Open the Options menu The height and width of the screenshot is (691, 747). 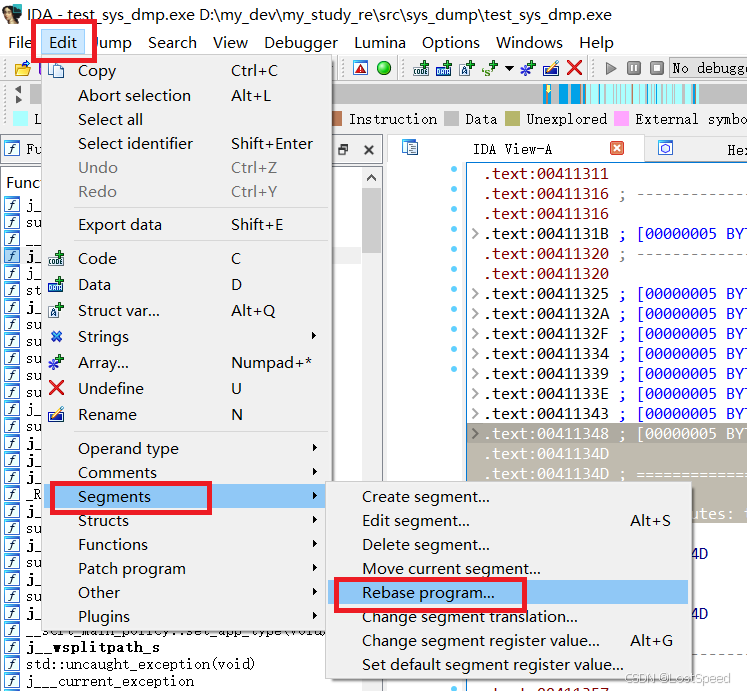point(451,42)
